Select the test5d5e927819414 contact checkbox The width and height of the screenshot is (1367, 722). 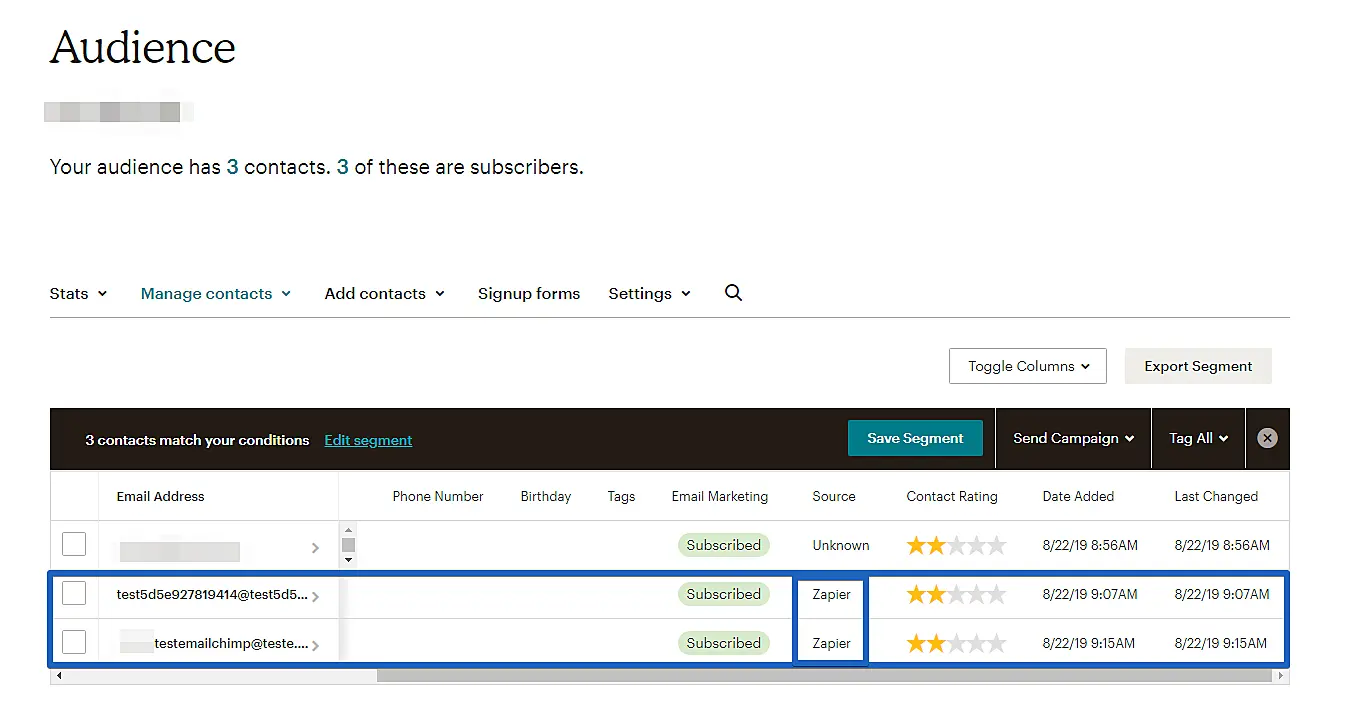tap(74, 594)
